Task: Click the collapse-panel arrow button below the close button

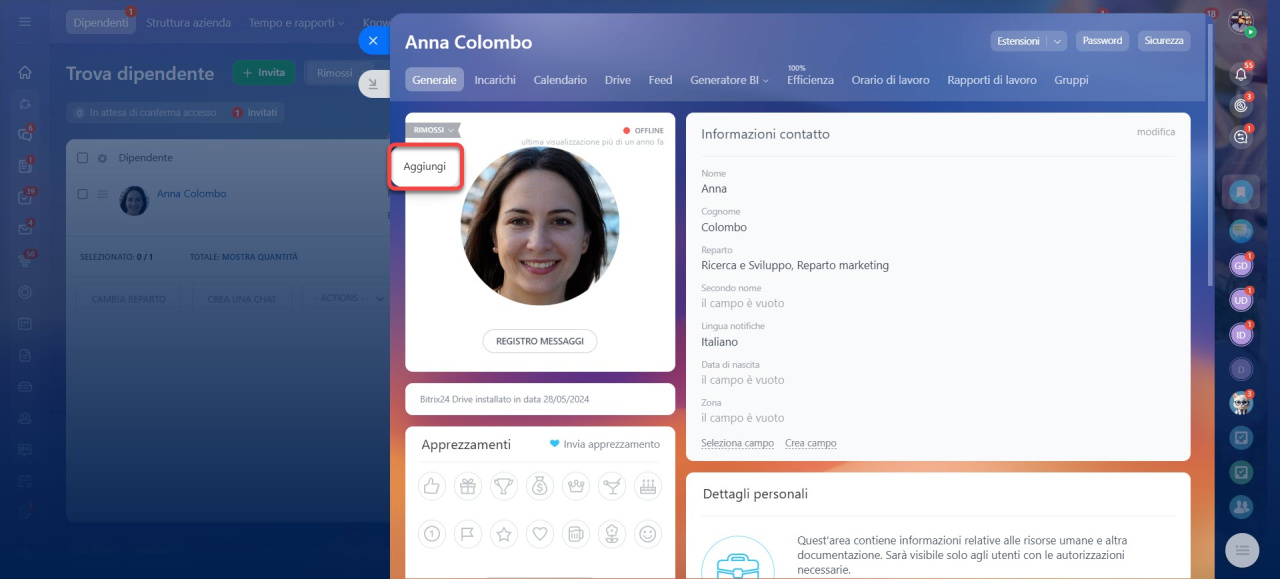Action: point(373,85)
